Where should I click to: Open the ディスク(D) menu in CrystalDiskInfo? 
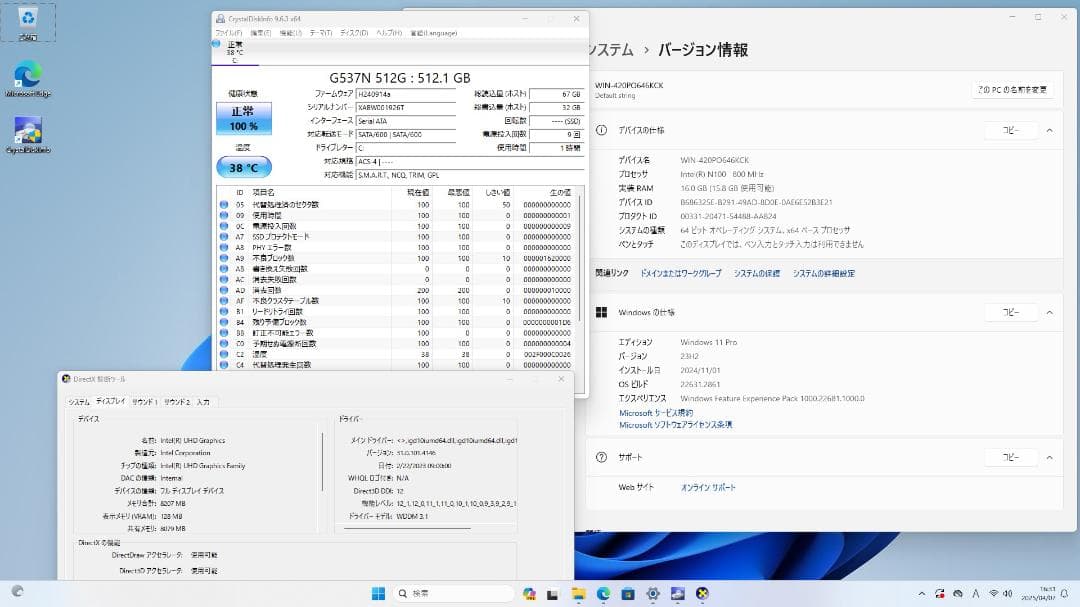(x=352, y=31)
